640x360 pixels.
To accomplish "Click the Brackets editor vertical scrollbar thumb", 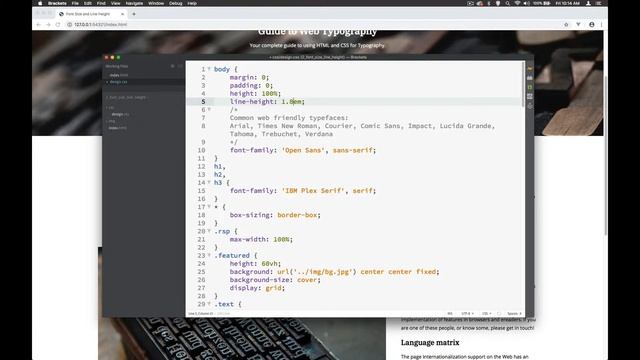I will [x=523, y=84].
